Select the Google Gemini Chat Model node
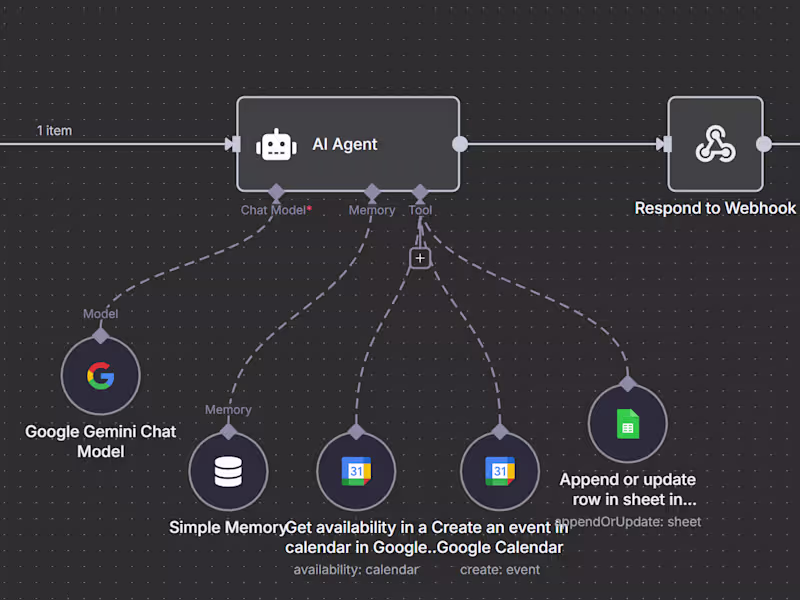 (101, 376)
